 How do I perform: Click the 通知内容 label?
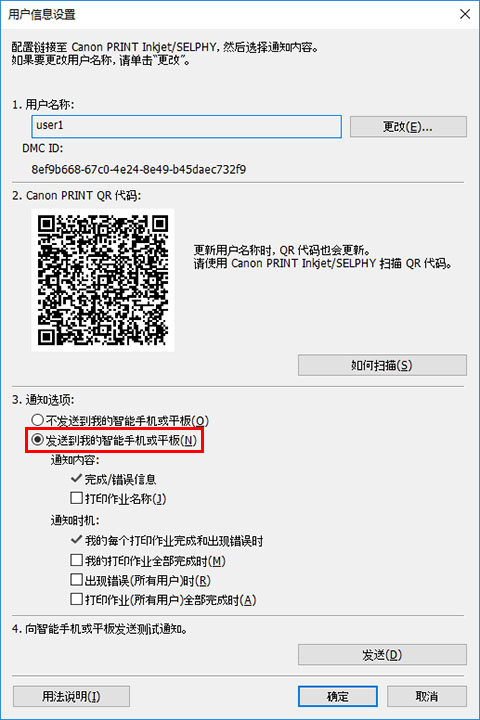click(75, 460)
